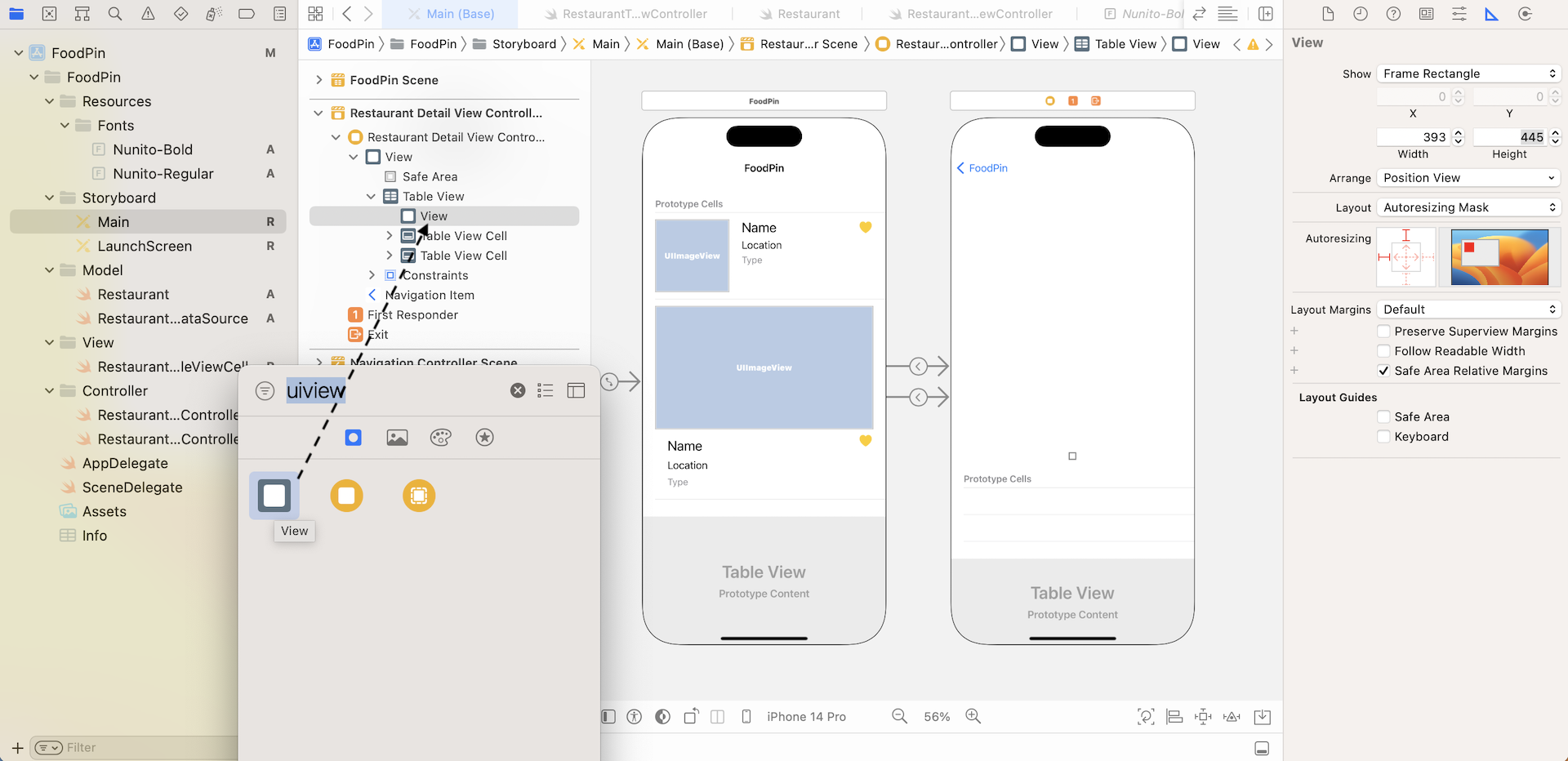Switch to the Restaurant editor tab
The width and height of the screenshot is (1568, 761).
click(799, 14)
